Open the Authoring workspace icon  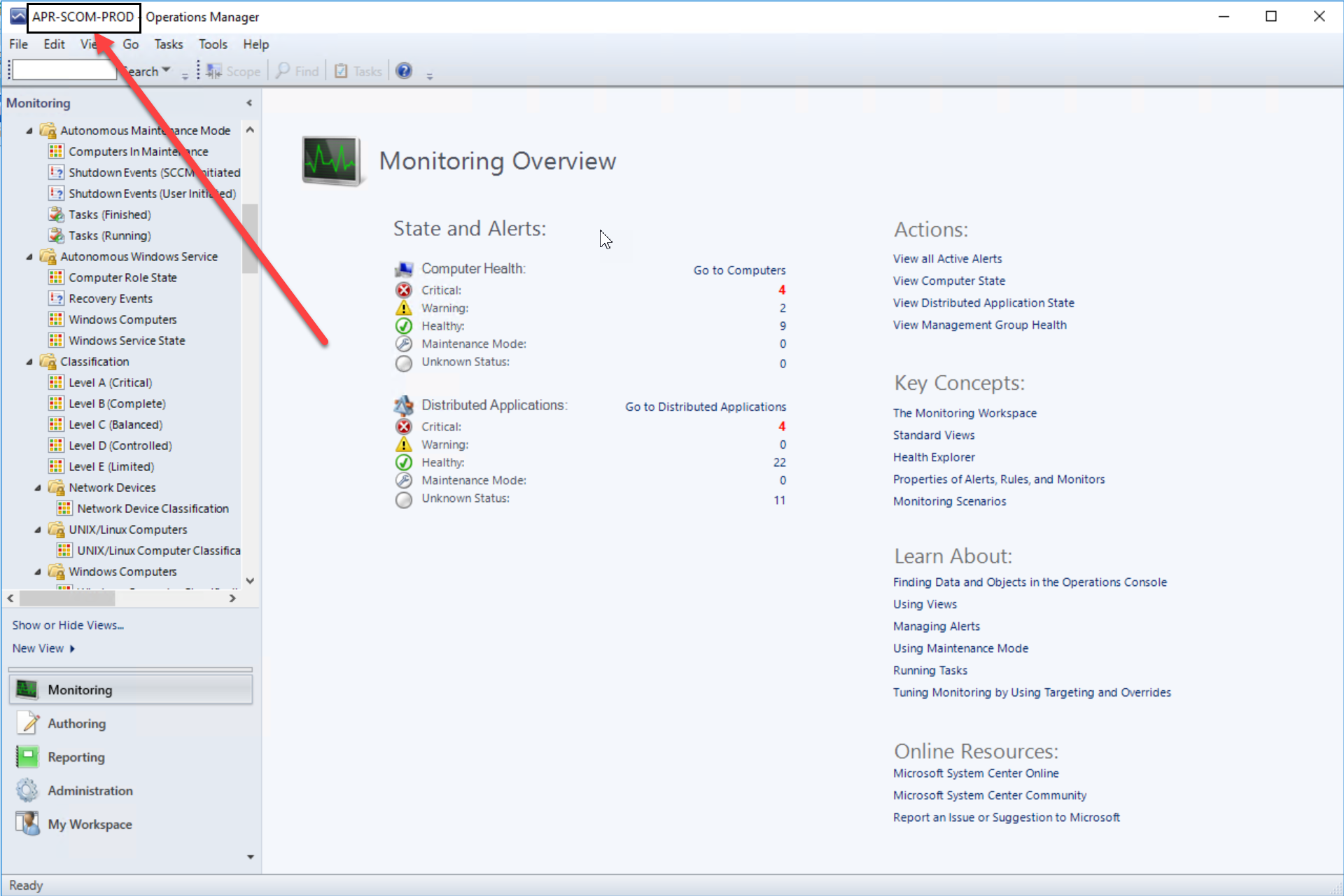coord(28,723)
